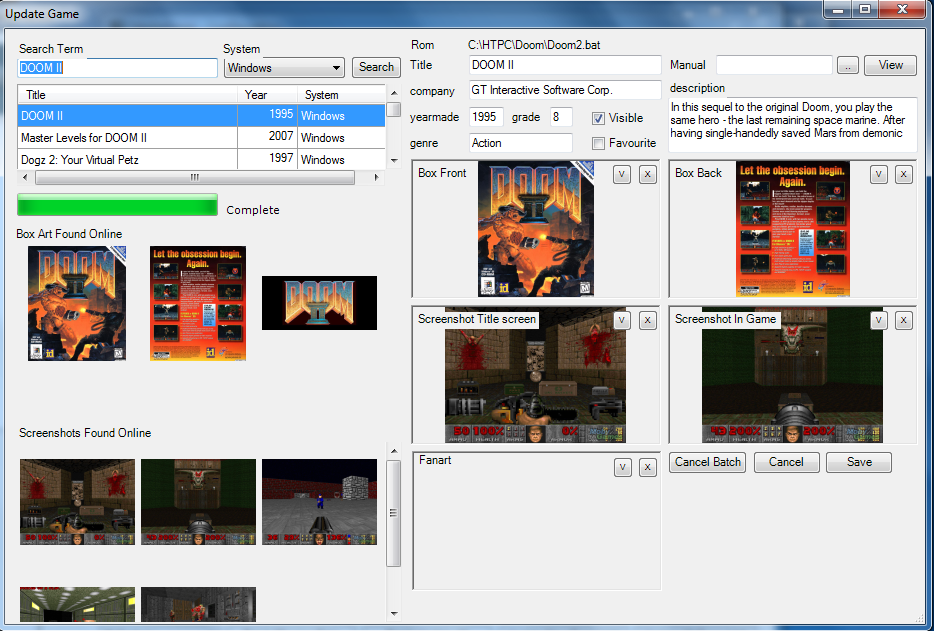Open the System dropdown showing Windows
This screenshot has height=631, width=934.
(x=284, y=68)
